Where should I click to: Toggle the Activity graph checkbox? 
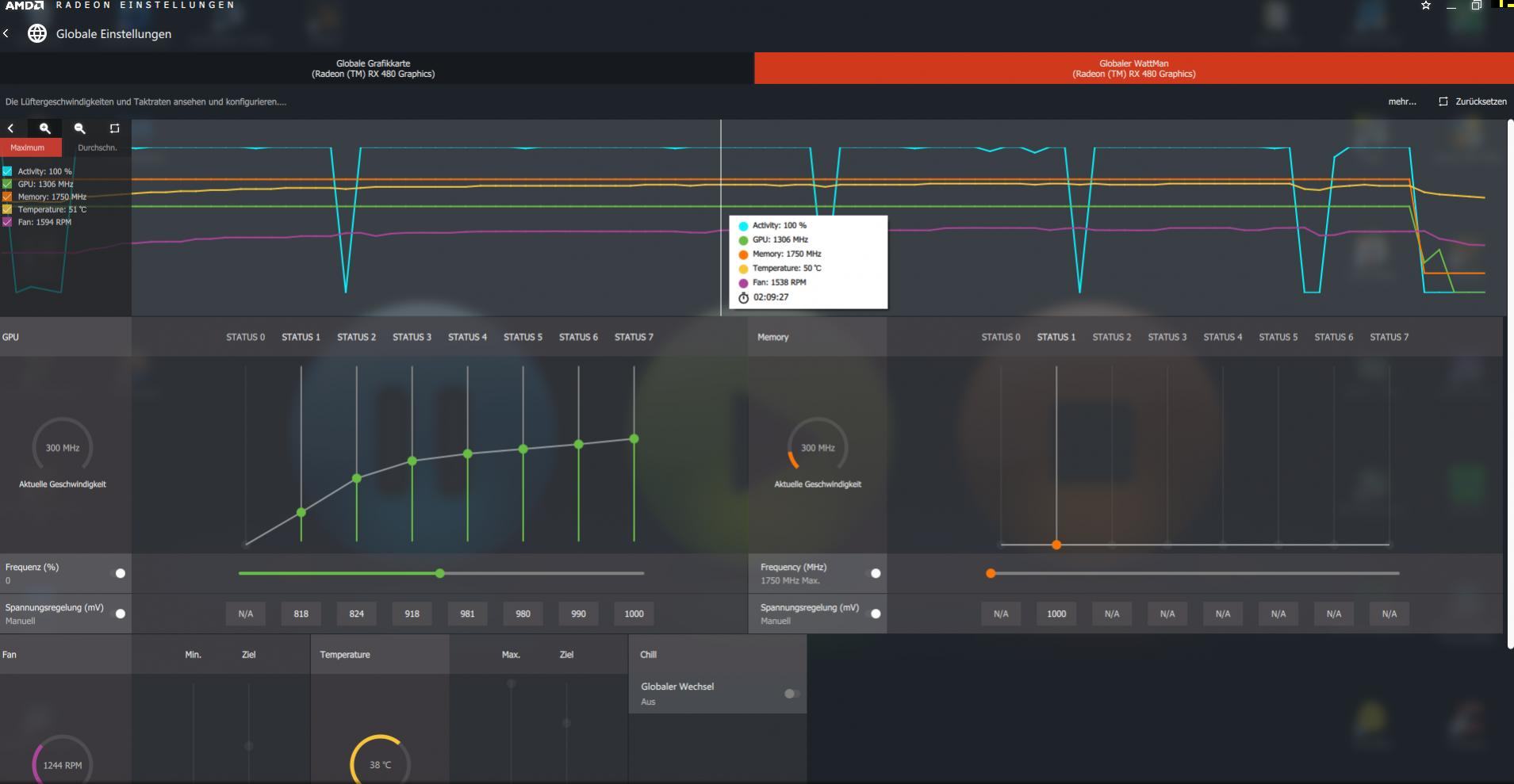(7, 171)
